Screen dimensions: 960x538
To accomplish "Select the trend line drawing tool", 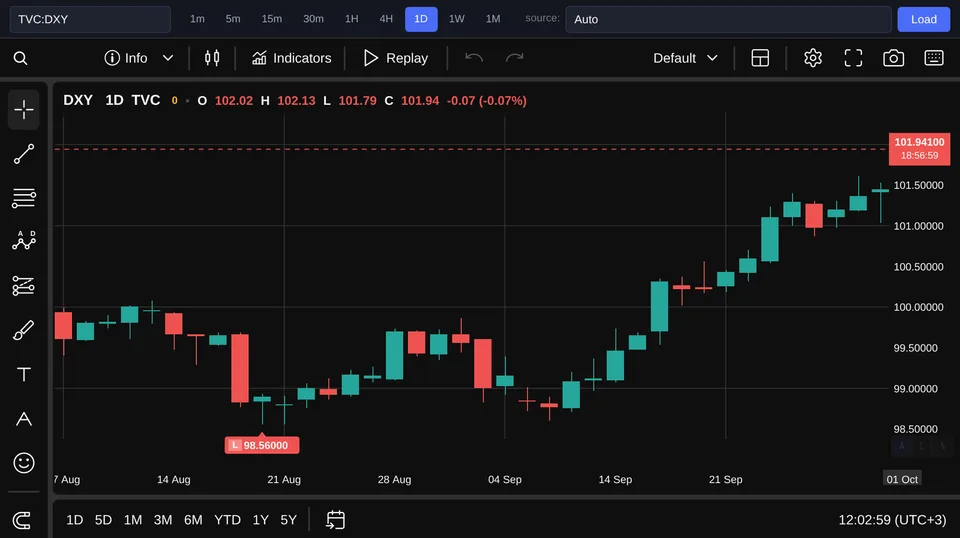I will (x=23, y=154).
